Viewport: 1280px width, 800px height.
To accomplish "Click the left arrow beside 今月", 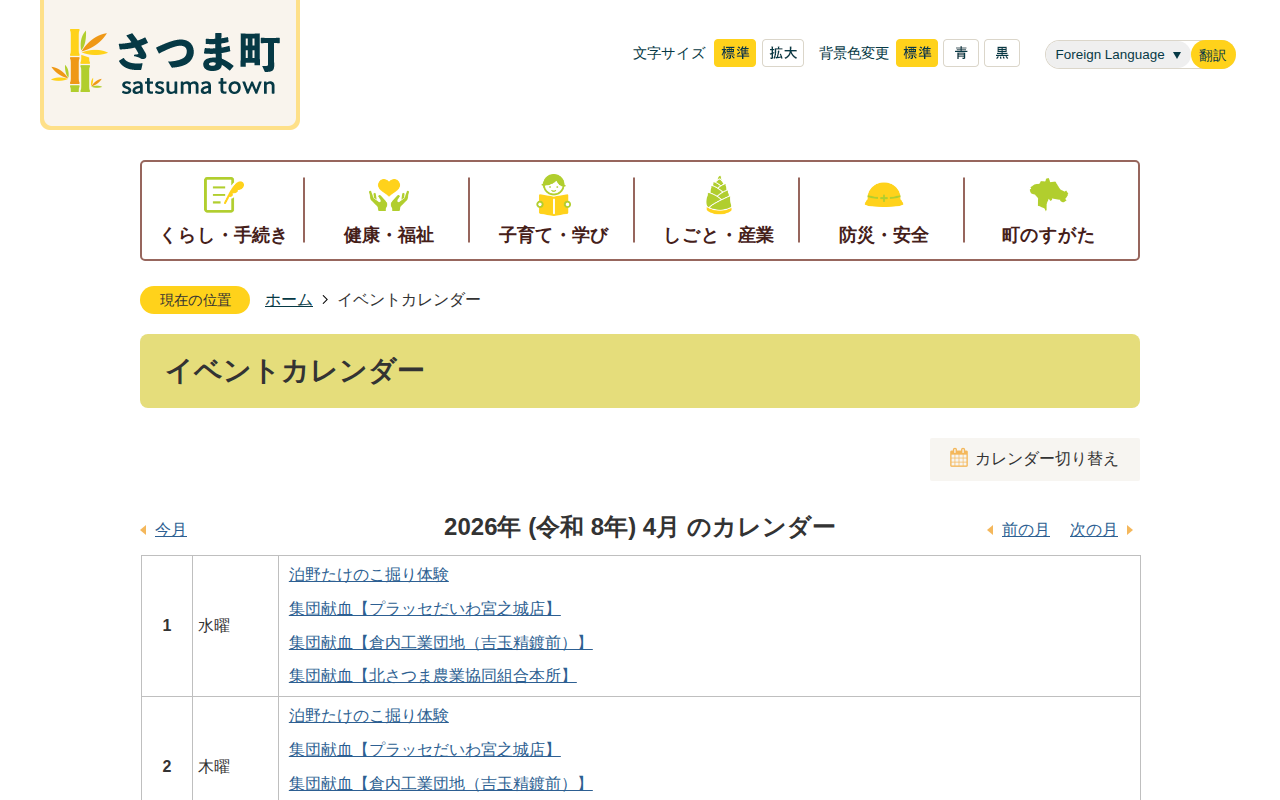I will [143, 530].
